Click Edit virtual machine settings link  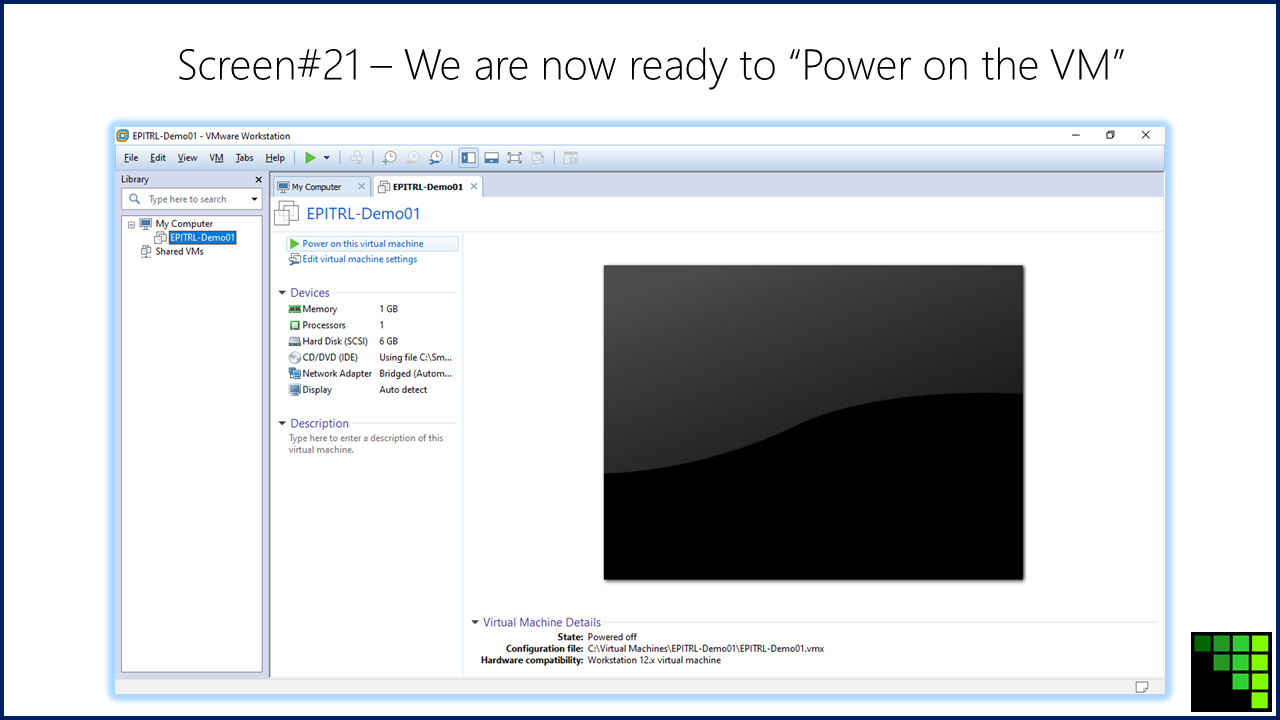point(359,259)
